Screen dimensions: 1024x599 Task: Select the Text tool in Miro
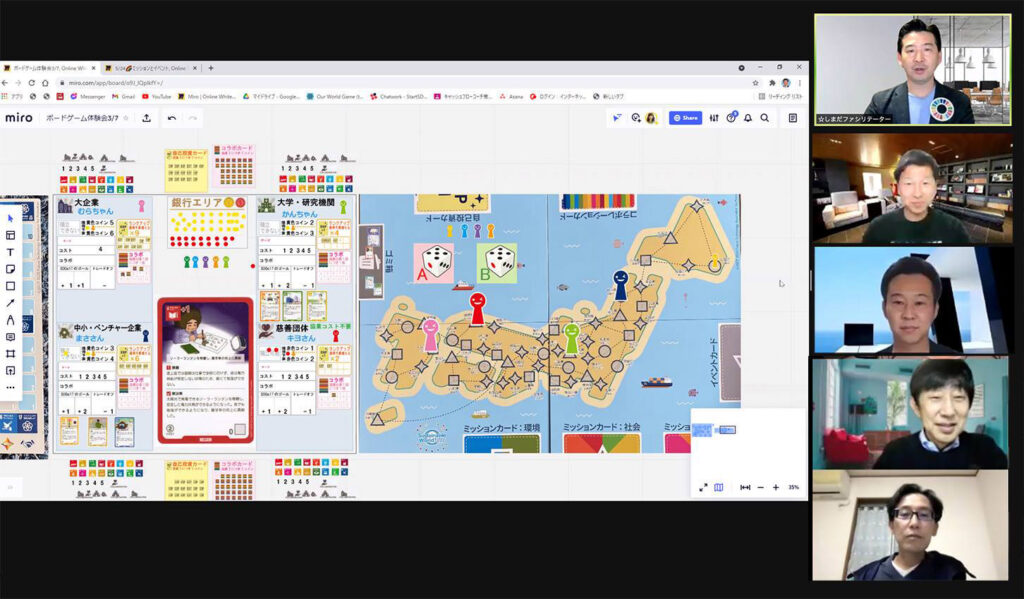tap(10, 252)
